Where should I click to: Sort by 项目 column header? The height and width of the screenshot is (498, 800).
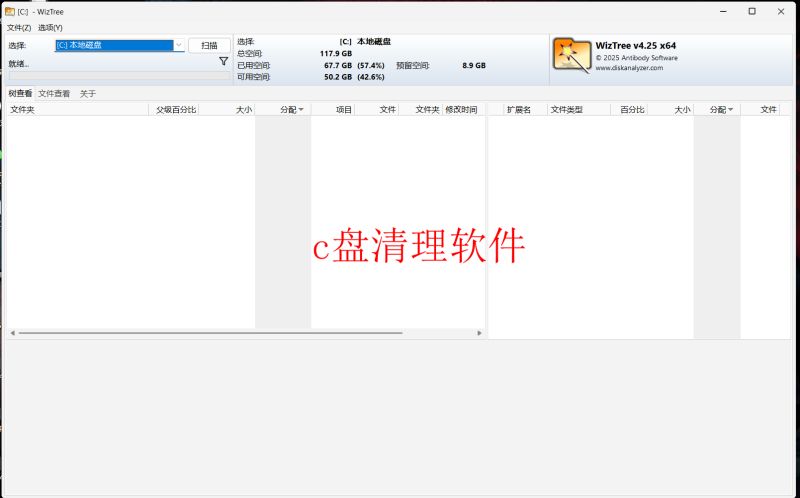click(333, 110)
